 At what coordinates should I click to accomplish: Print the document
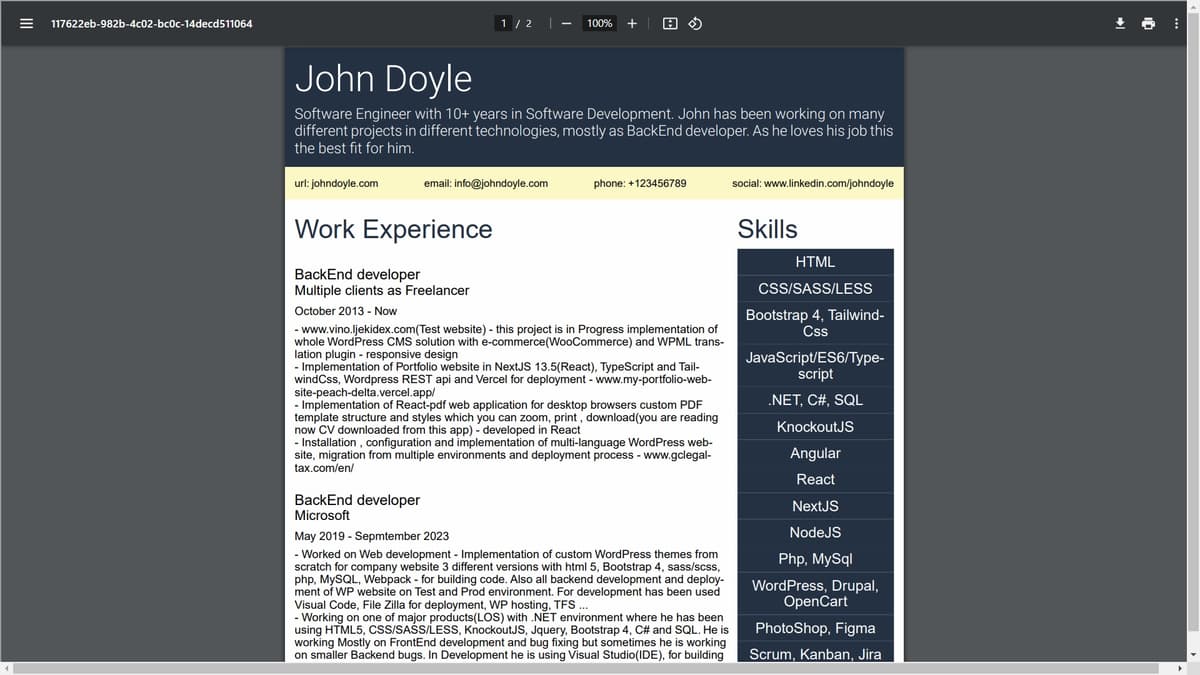click(x=1148, y=23)
